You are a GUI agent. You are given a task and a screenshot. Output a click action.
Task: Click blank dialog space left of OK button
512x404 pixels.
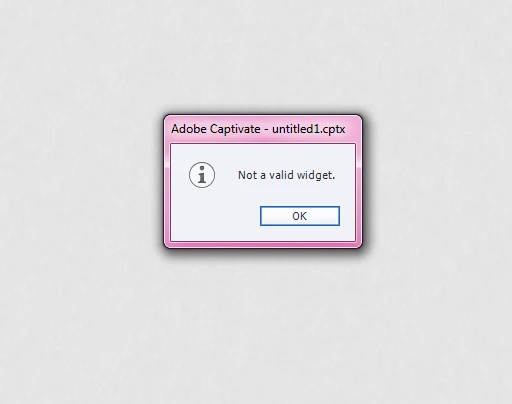pos(215,216)
